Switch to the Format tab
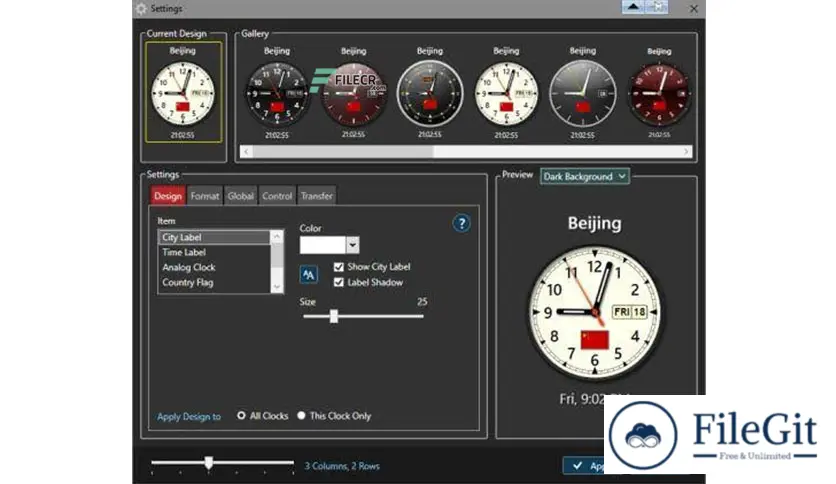836x484 pixels. (x=205, y=196)
